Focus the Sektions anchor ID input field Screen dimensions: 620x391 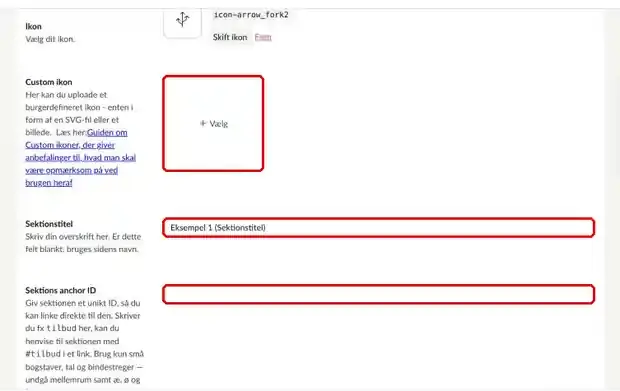tap(378, 294)
